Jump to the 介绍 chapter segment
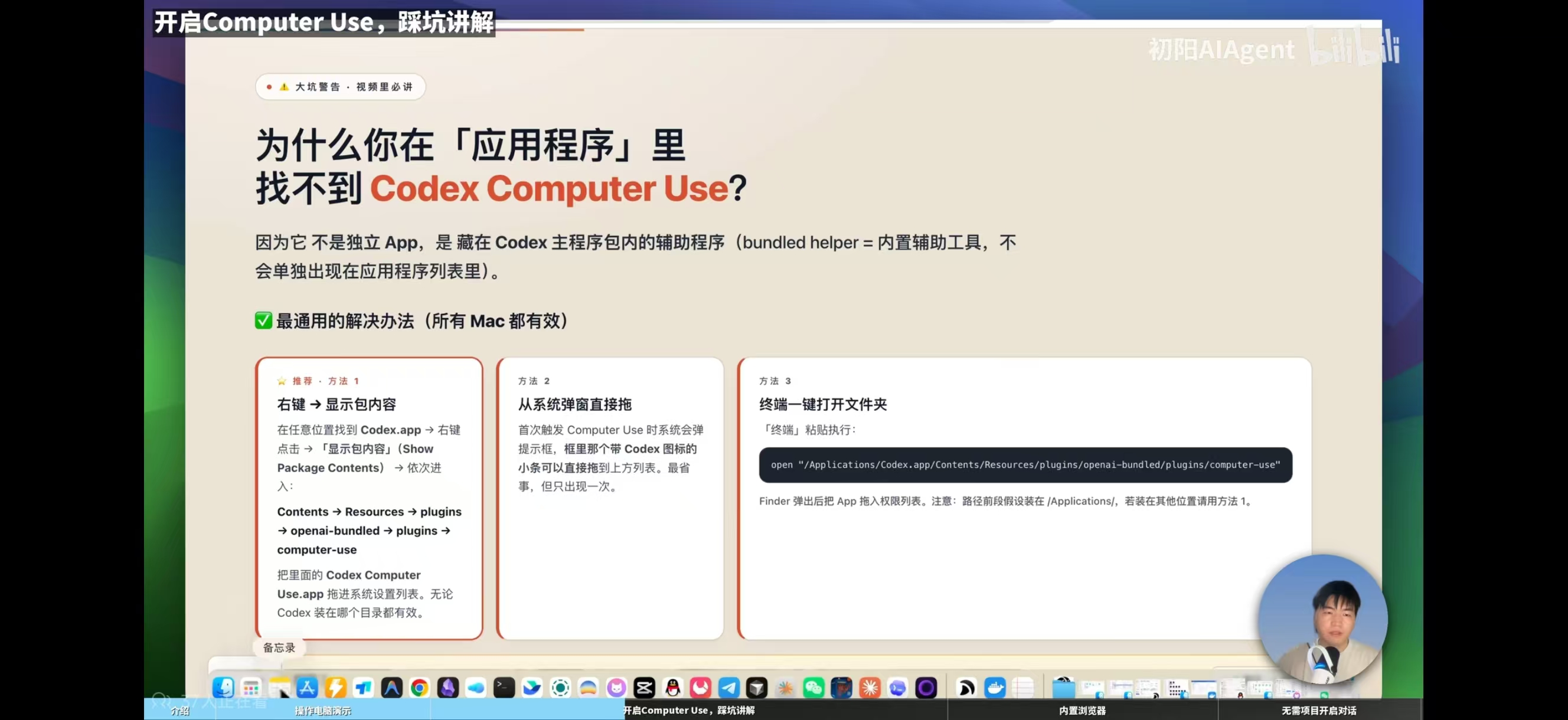 179,709
